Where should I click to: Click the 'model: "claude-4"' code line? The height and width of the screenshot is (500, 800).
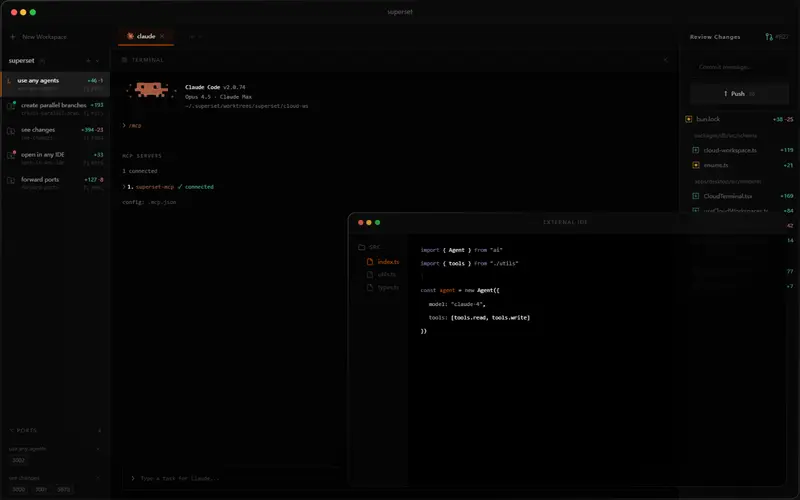[457, 304]
